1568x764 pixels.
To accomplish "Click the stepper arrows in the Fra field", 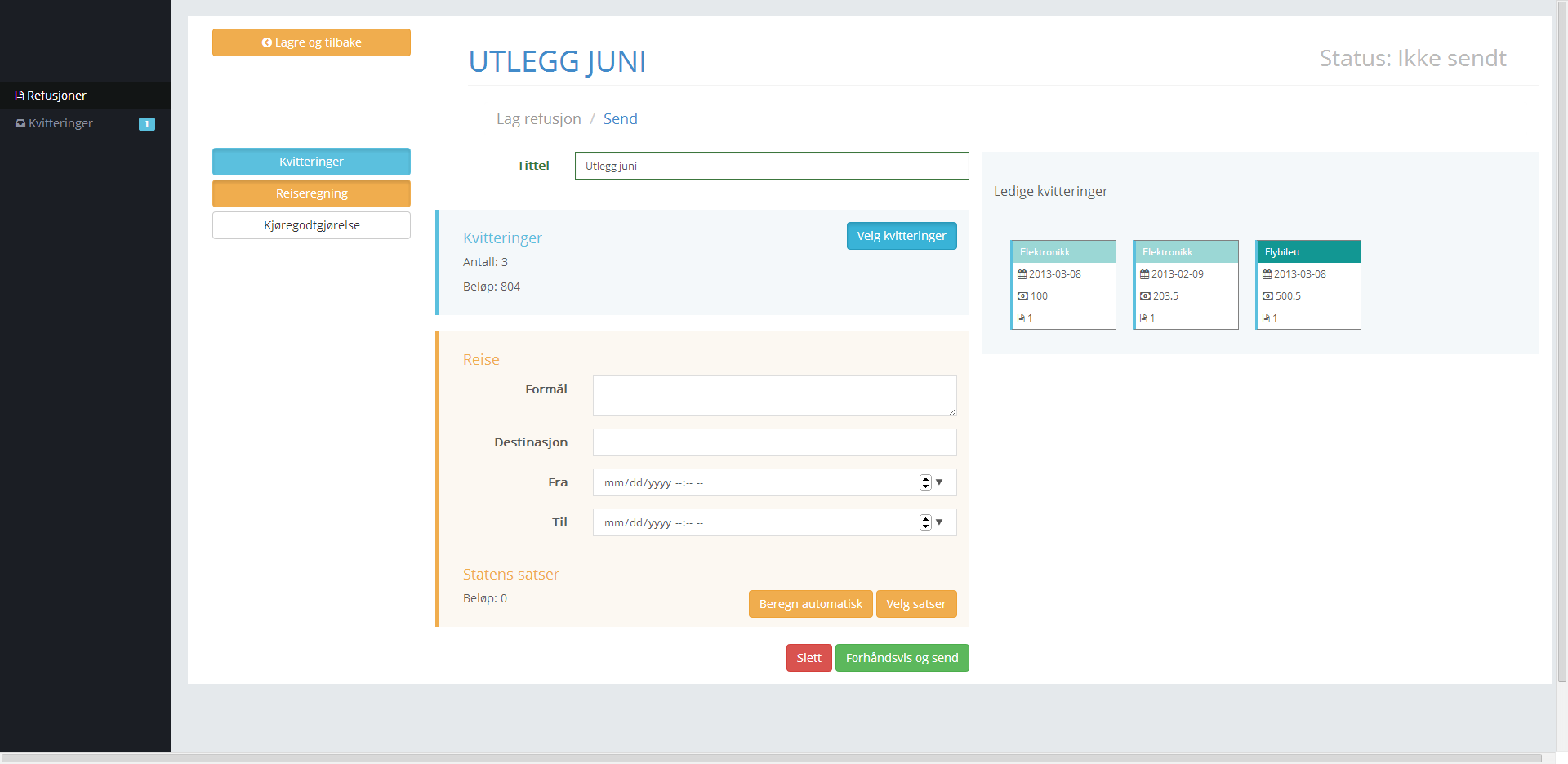I will [925, 482].
